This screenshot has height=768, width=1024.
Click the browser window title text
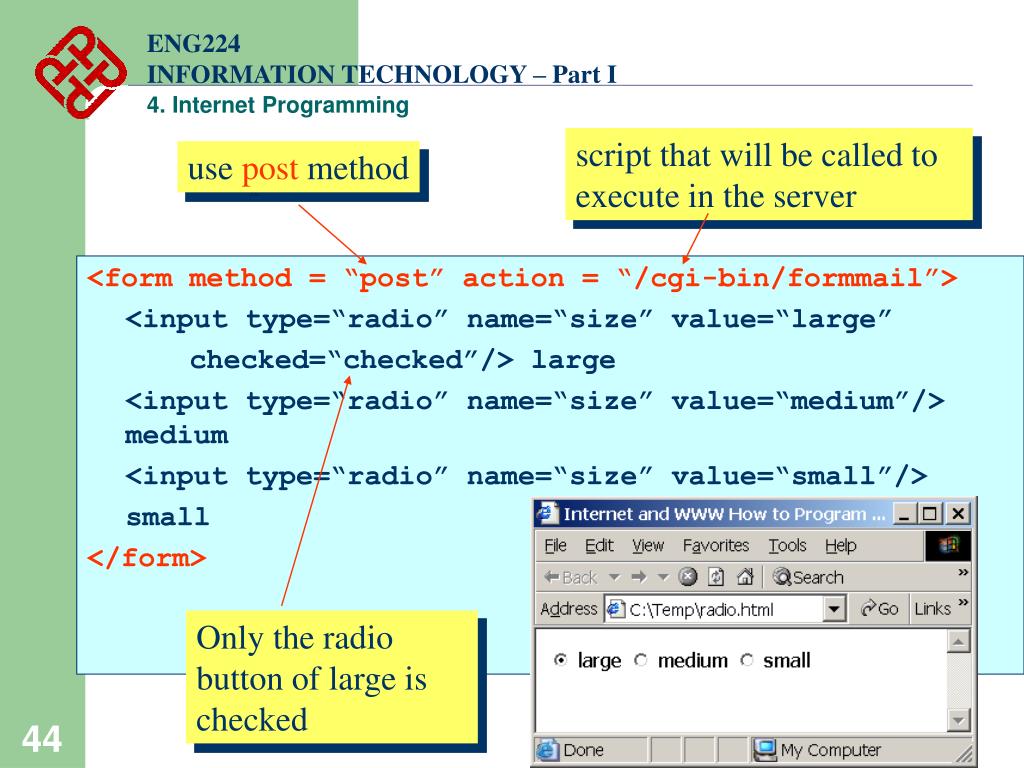pos(724,514)
